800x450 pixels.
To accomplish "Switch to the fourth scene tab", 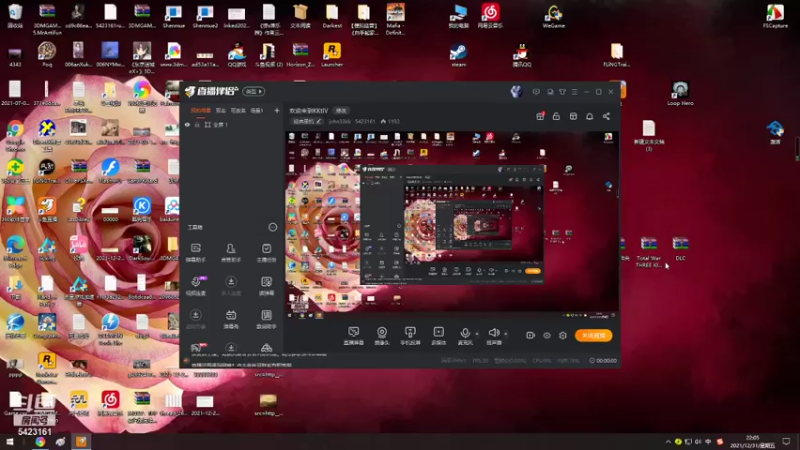I will tap(257, 110).
